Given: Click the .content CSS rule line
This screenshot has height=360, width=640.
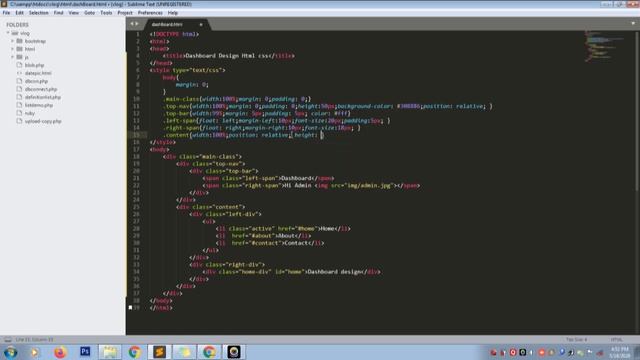Looking at the screenshot, I should pos(243,135).
